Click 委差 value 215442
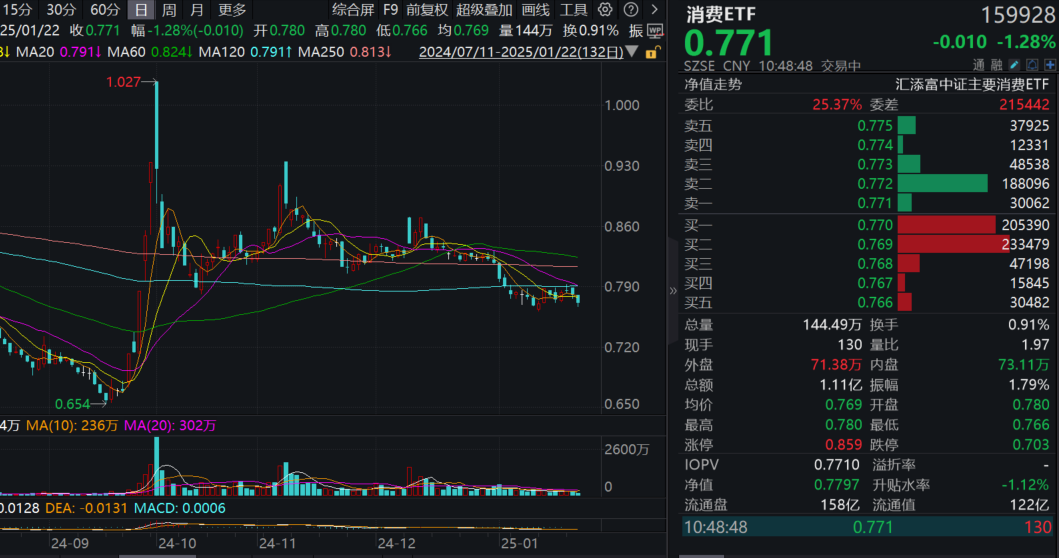 1025,105
